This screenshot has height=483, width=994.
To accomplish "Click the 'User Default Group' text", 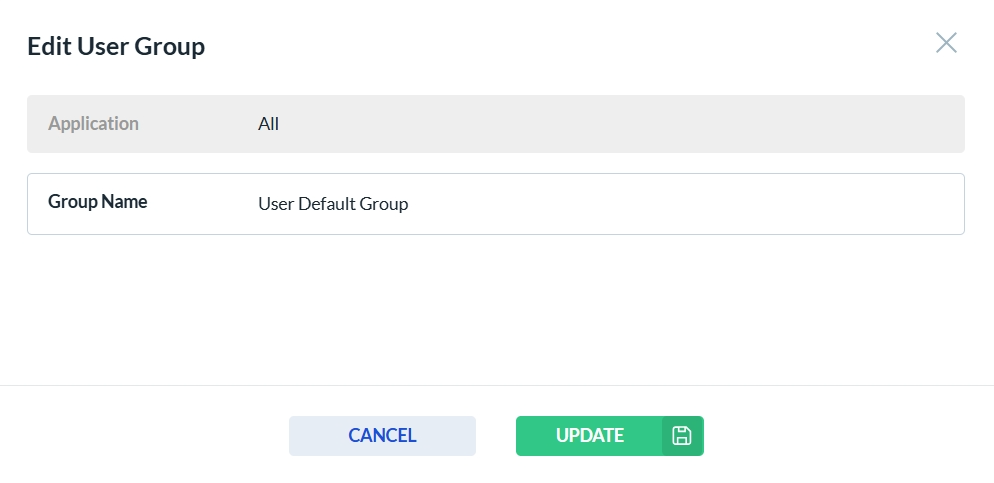I will pyautogui.click(x=333, y=204).
